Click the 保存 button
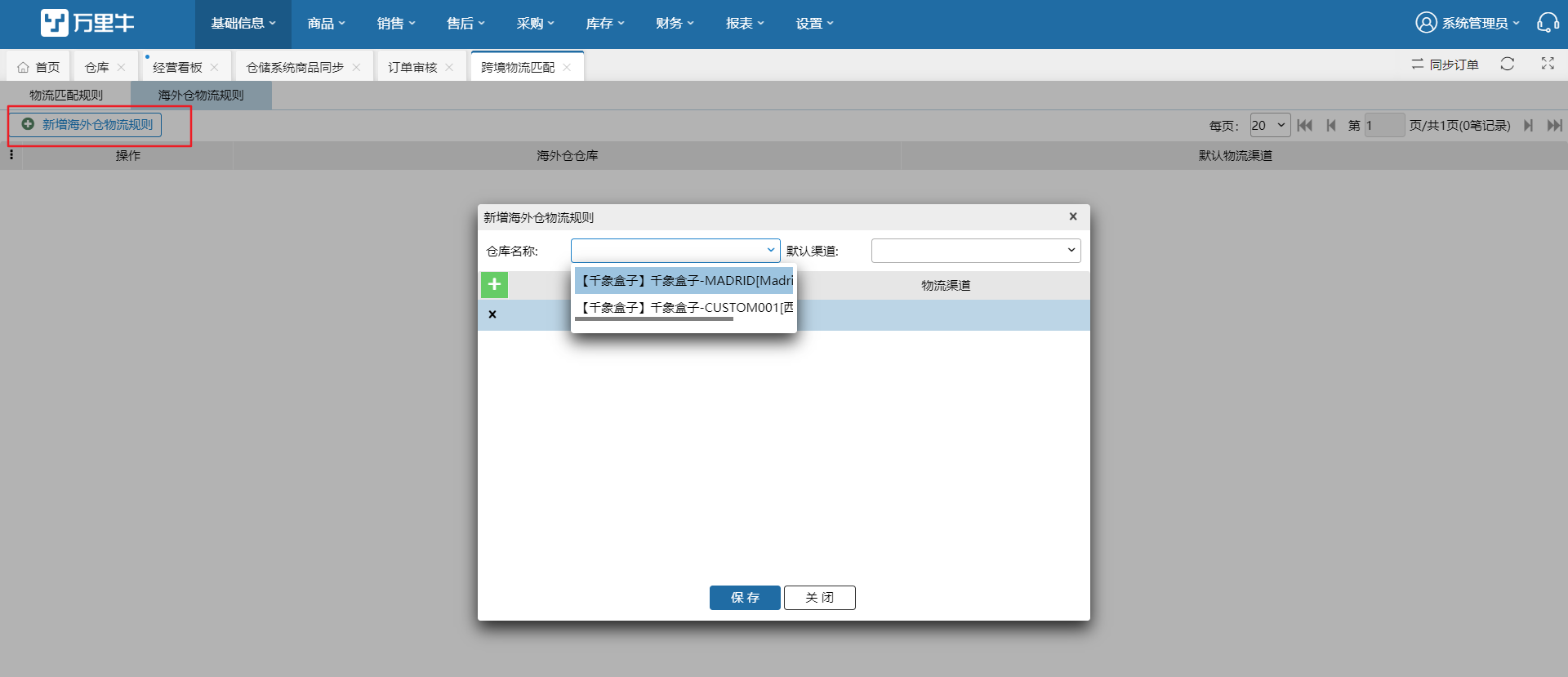Viewport: 1568px width, 677px height. point(745,598)
